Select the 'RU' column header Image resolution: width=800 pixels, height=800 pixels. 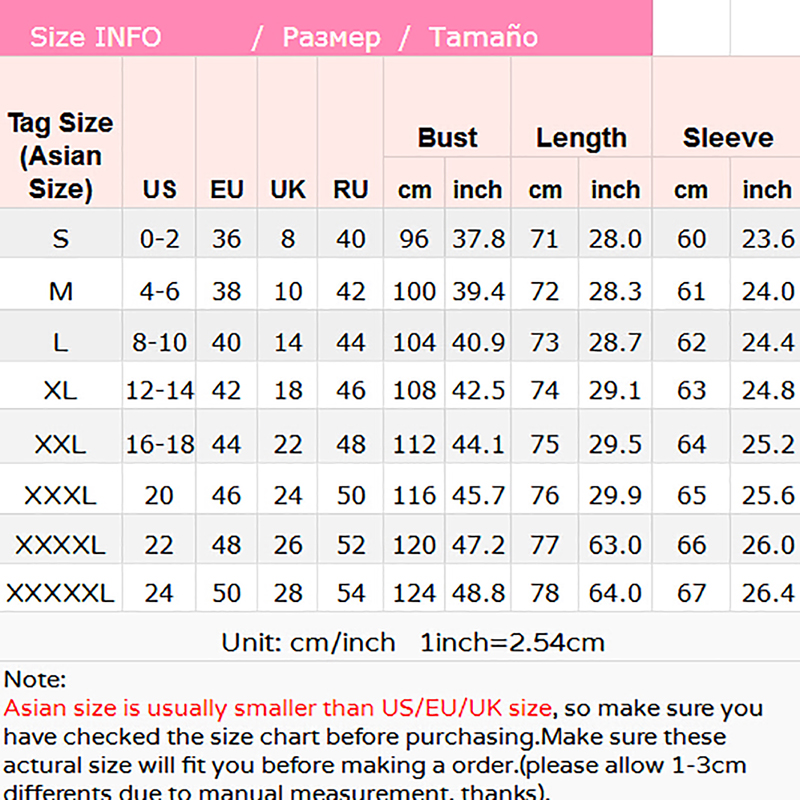(x=350, y=190)
